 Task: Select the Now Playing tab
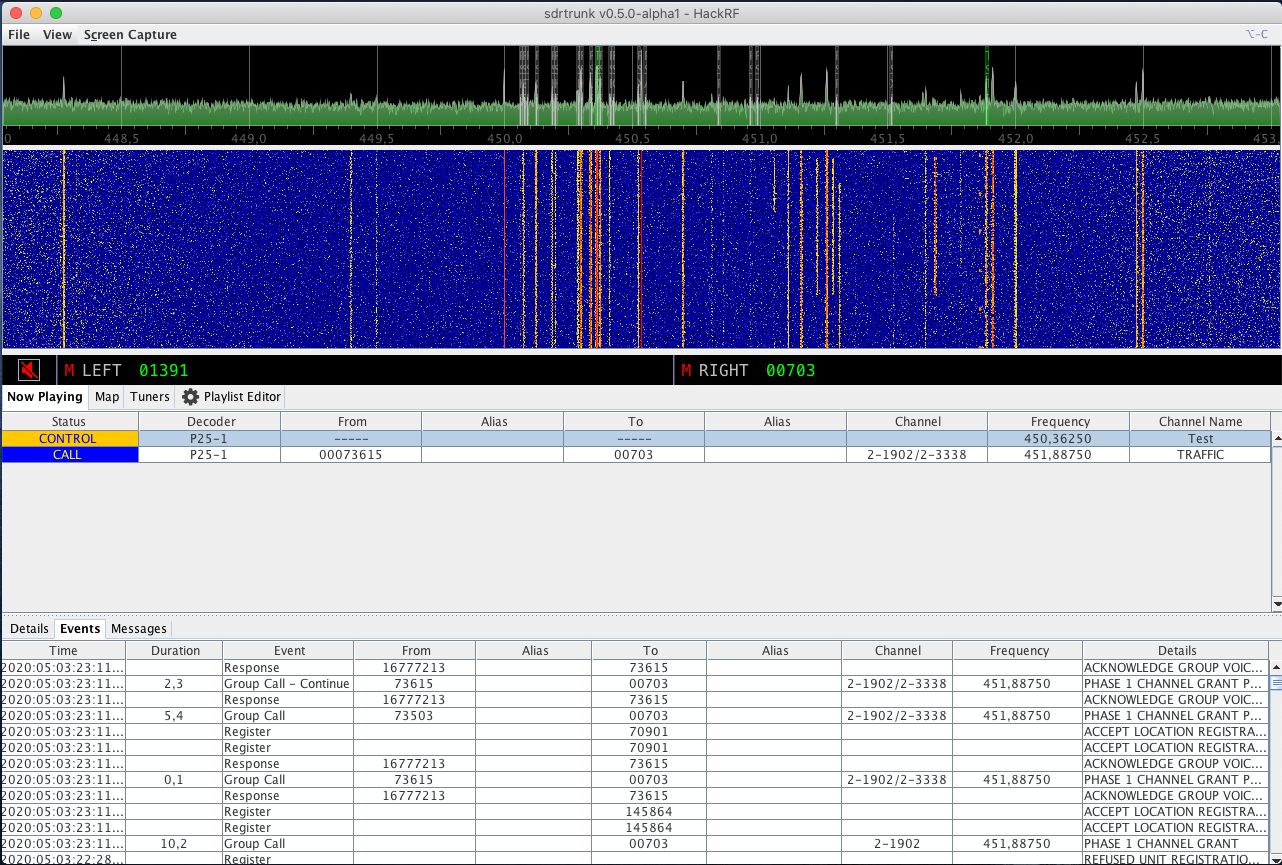[45, 396]
